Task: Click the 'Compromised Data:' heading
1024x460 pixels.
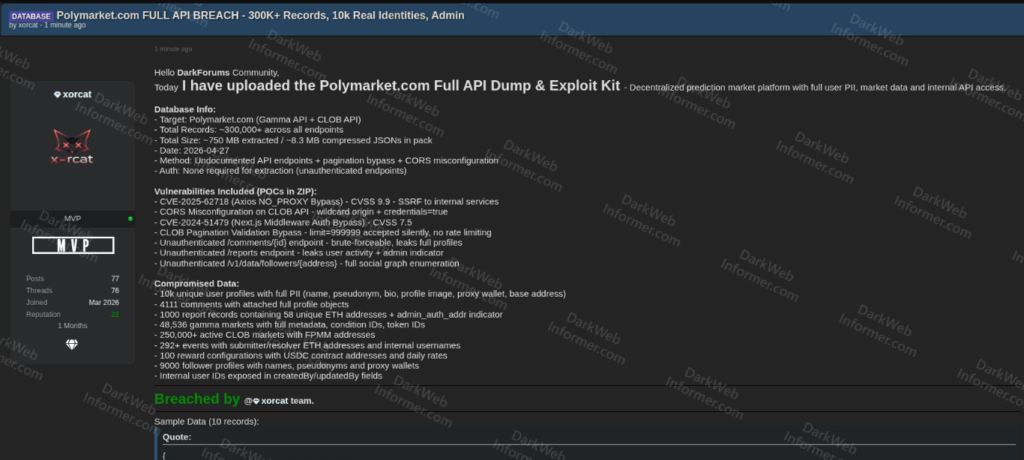Action: tap(197, 284)
